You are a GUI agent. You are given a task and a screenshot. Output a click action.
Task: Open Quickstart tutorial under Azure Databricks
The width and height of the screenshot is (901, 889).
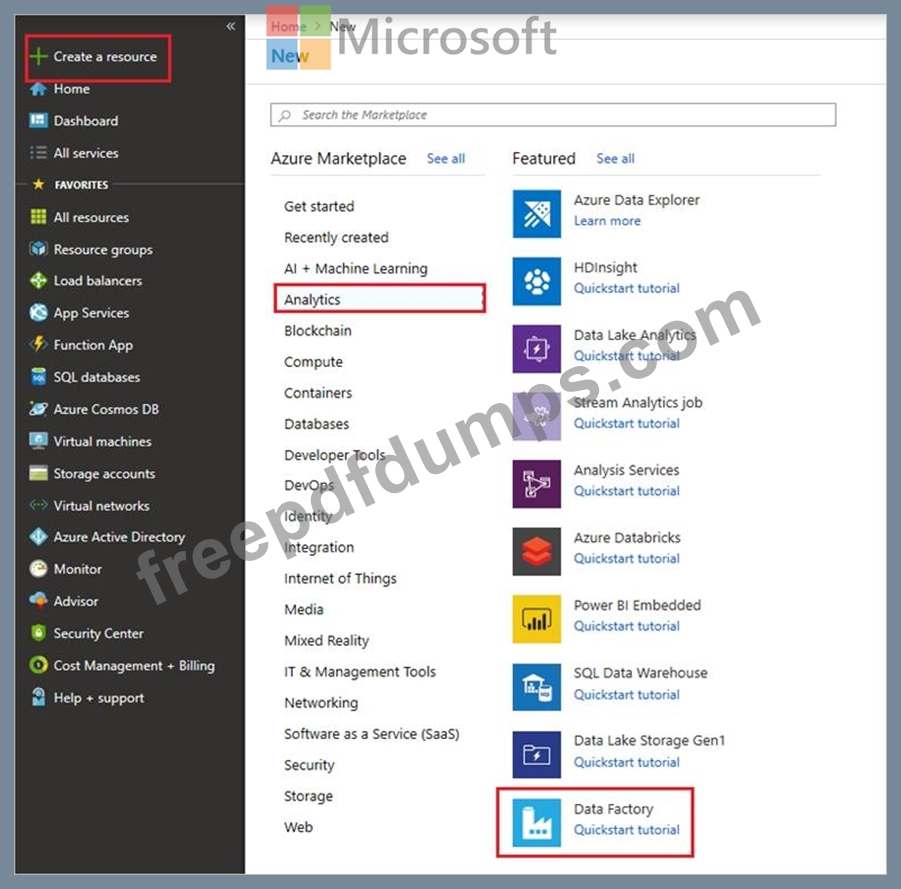tap(626, 559)
